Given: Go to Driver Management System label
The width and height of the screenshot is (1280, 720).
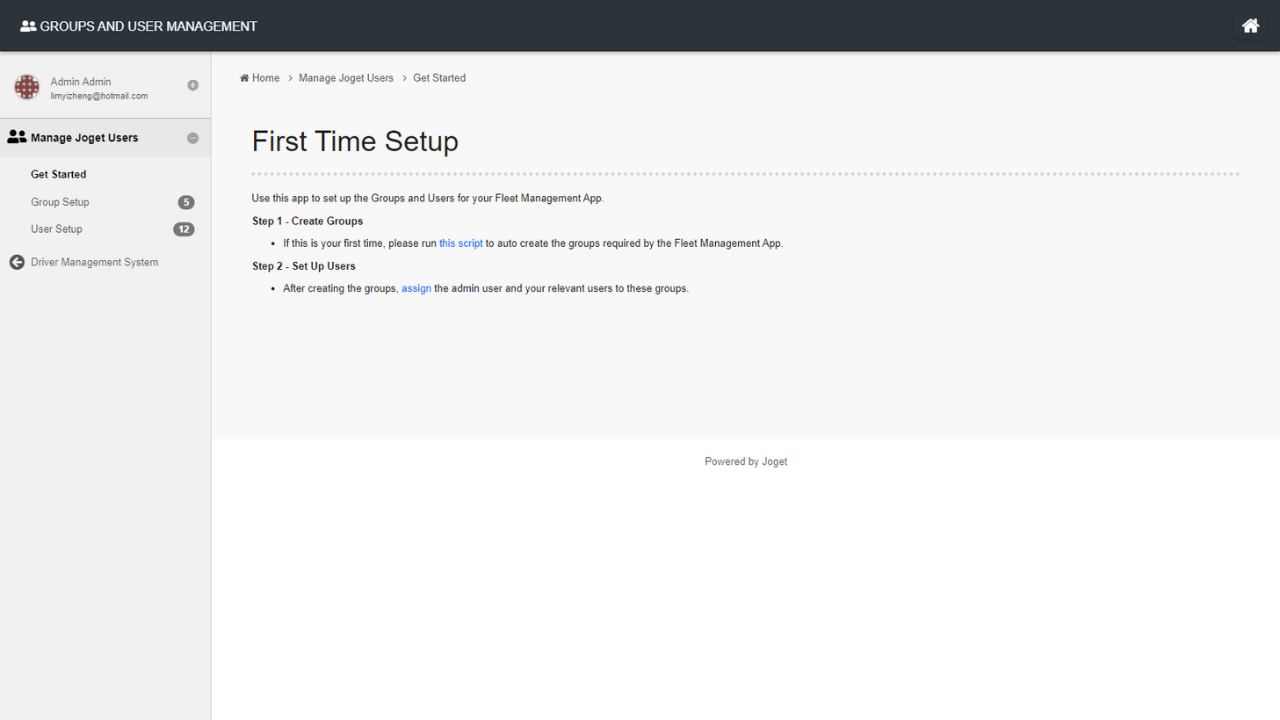Looking at the screenshot, I should [94, 262].
